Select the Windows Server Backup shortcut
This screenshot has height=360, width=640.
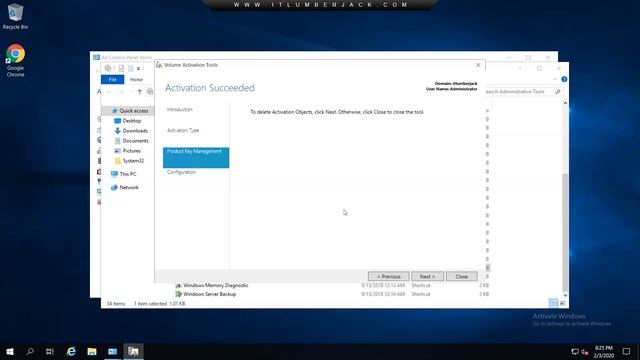[x=209, y=294]
